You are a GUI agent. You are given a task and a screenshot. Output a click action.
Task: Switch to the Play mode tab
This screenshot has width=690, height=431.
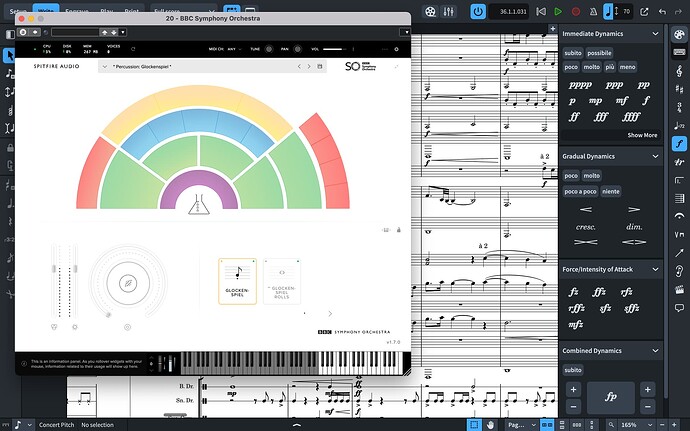106,11
